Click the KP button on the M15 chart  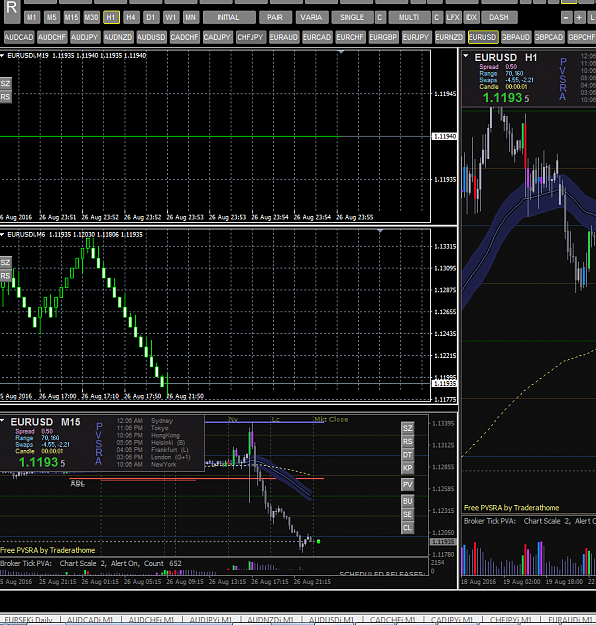407,468
